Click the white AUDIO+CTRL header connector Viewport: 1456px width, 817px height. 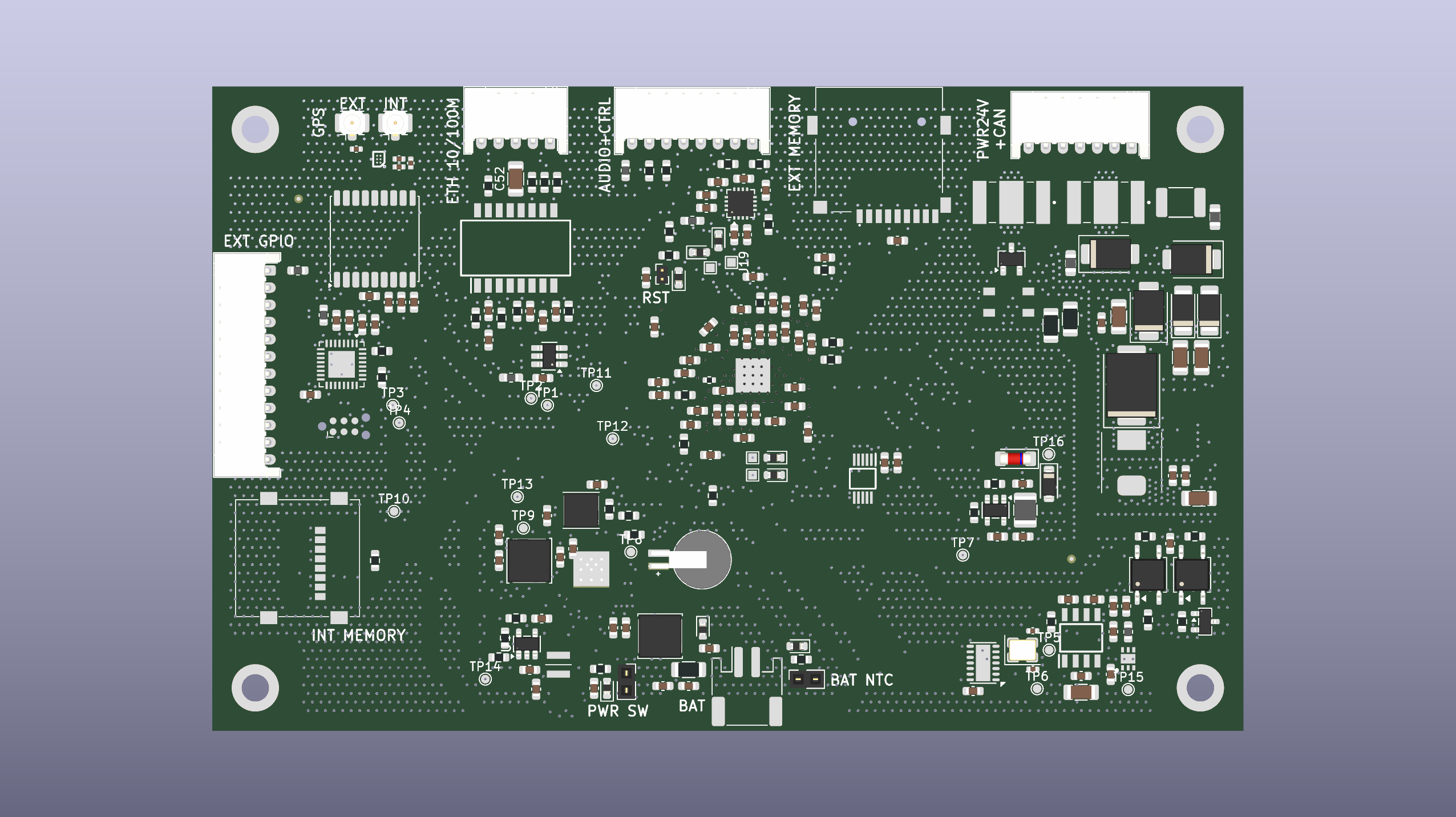click(692, 120)
